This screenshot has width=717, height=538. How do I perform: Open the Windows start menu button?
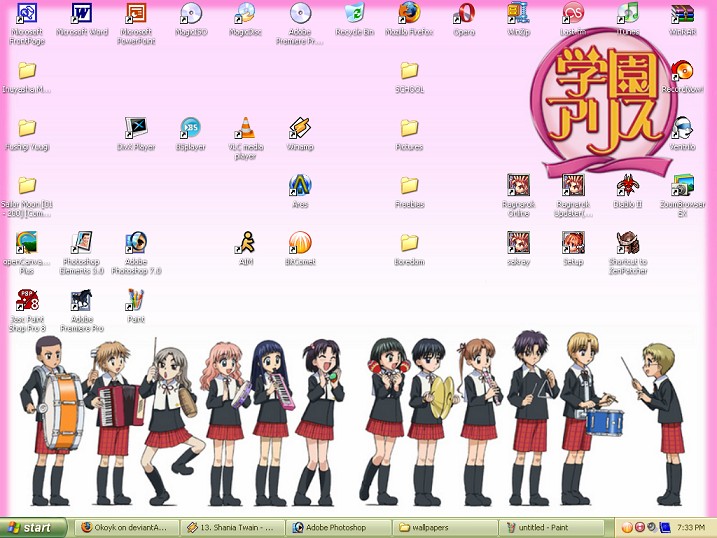[x=33, y=528]
